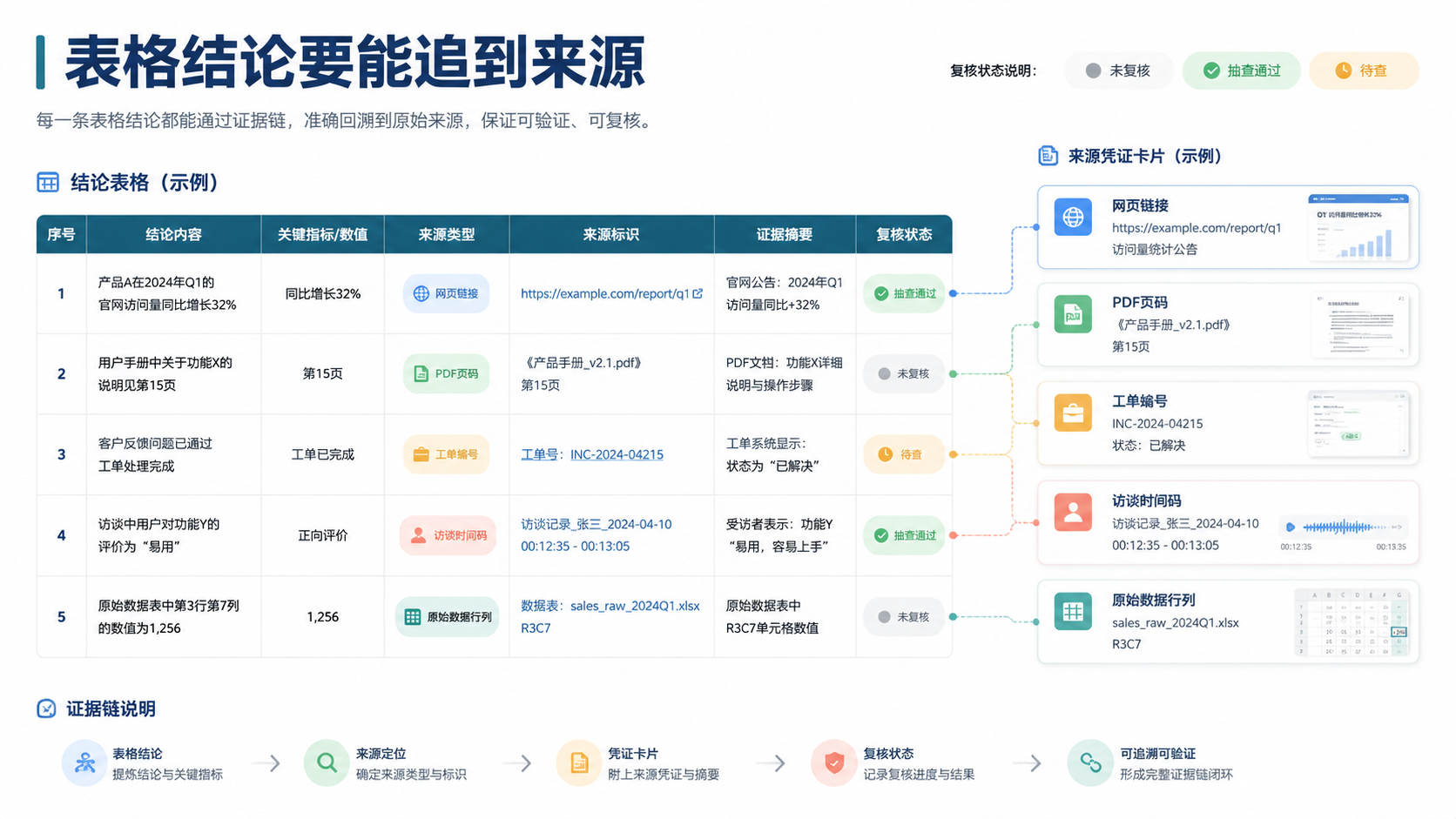1456x819 pixels.
Task: Click the chart thumbnail on 网页链接 card
Action: [1358, 227]
